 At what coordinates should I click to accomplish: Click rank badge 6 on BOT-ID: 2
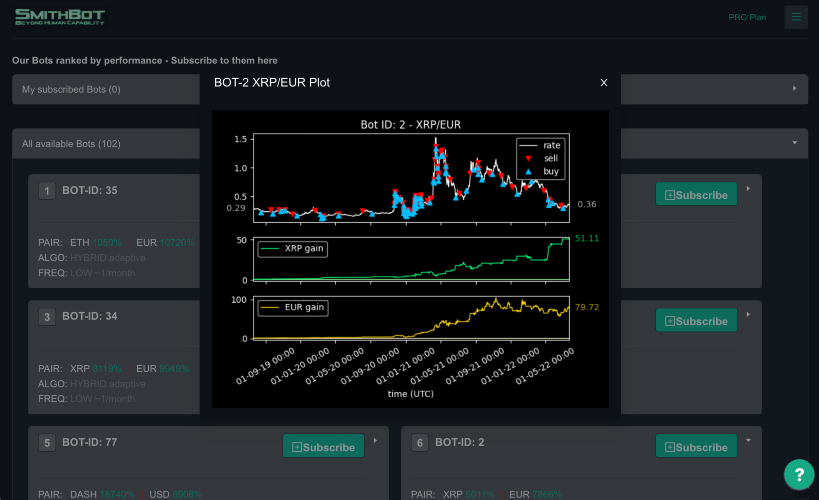click(420, 443)
